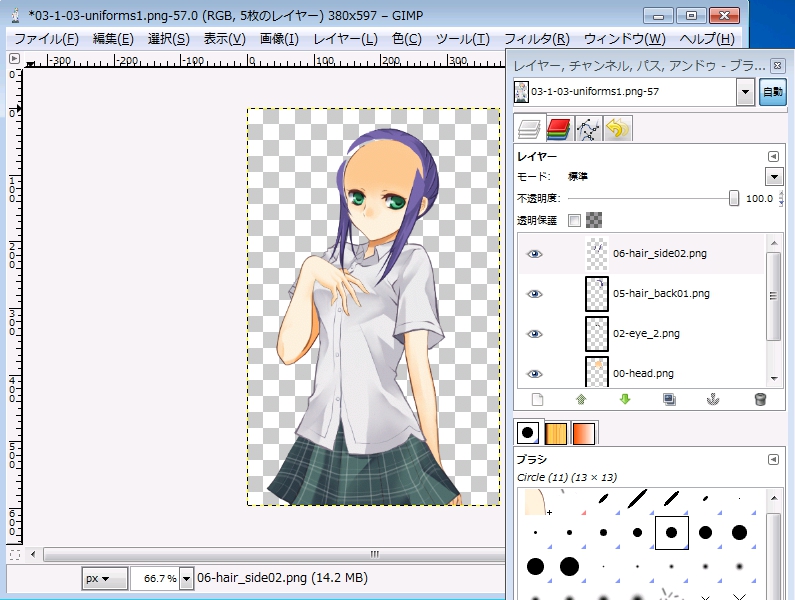This screenshot has width=795, height=600.
Task: Open the Brushes tab icon
Action: click(x=527, y=433)
